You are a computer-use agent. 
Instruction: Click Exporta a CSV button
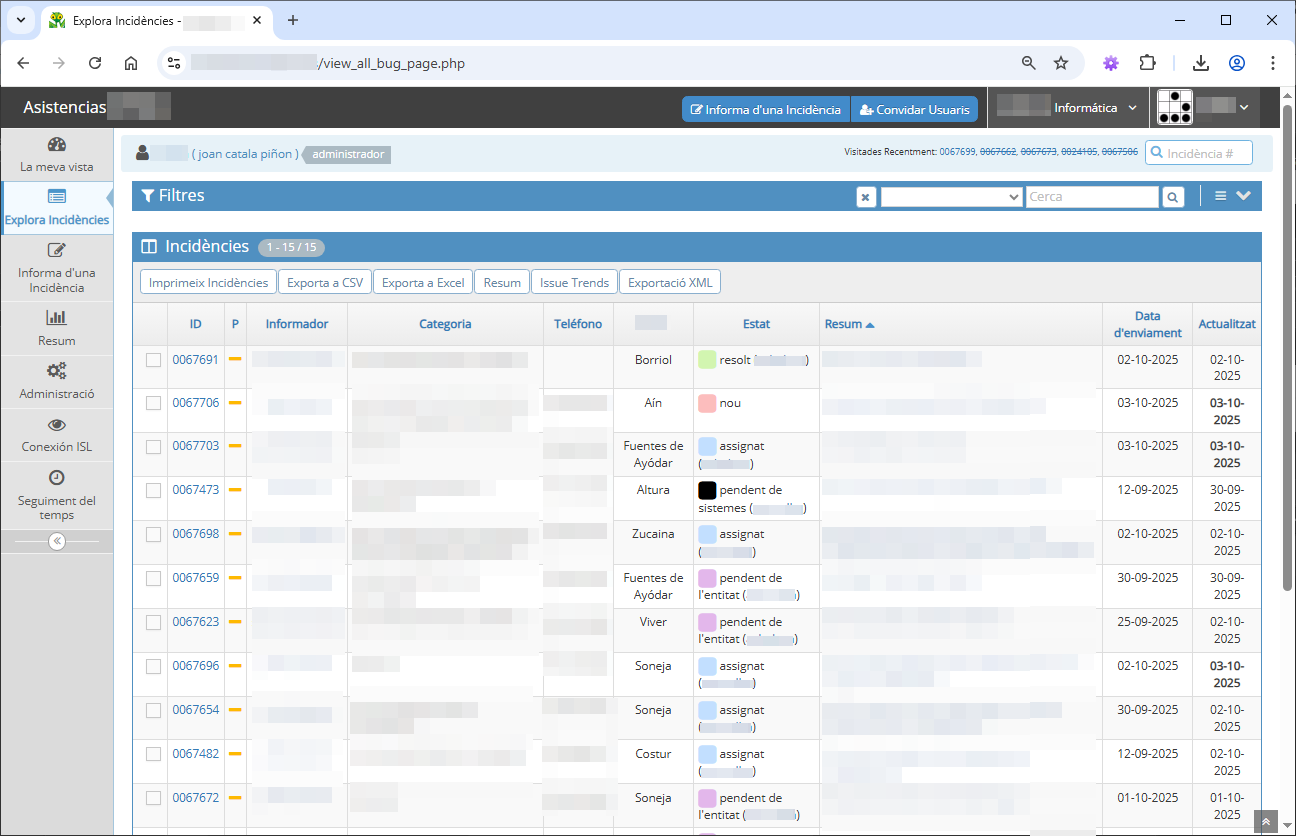click(x=325, y=283)
